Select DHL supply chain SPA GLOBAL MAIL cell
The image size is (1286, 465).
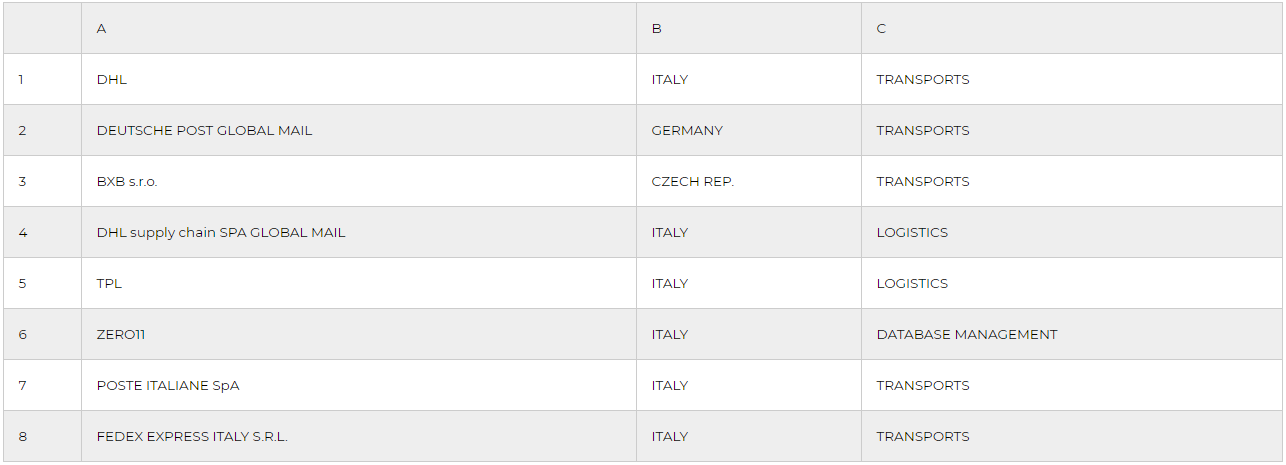click(x=221, y=232)
